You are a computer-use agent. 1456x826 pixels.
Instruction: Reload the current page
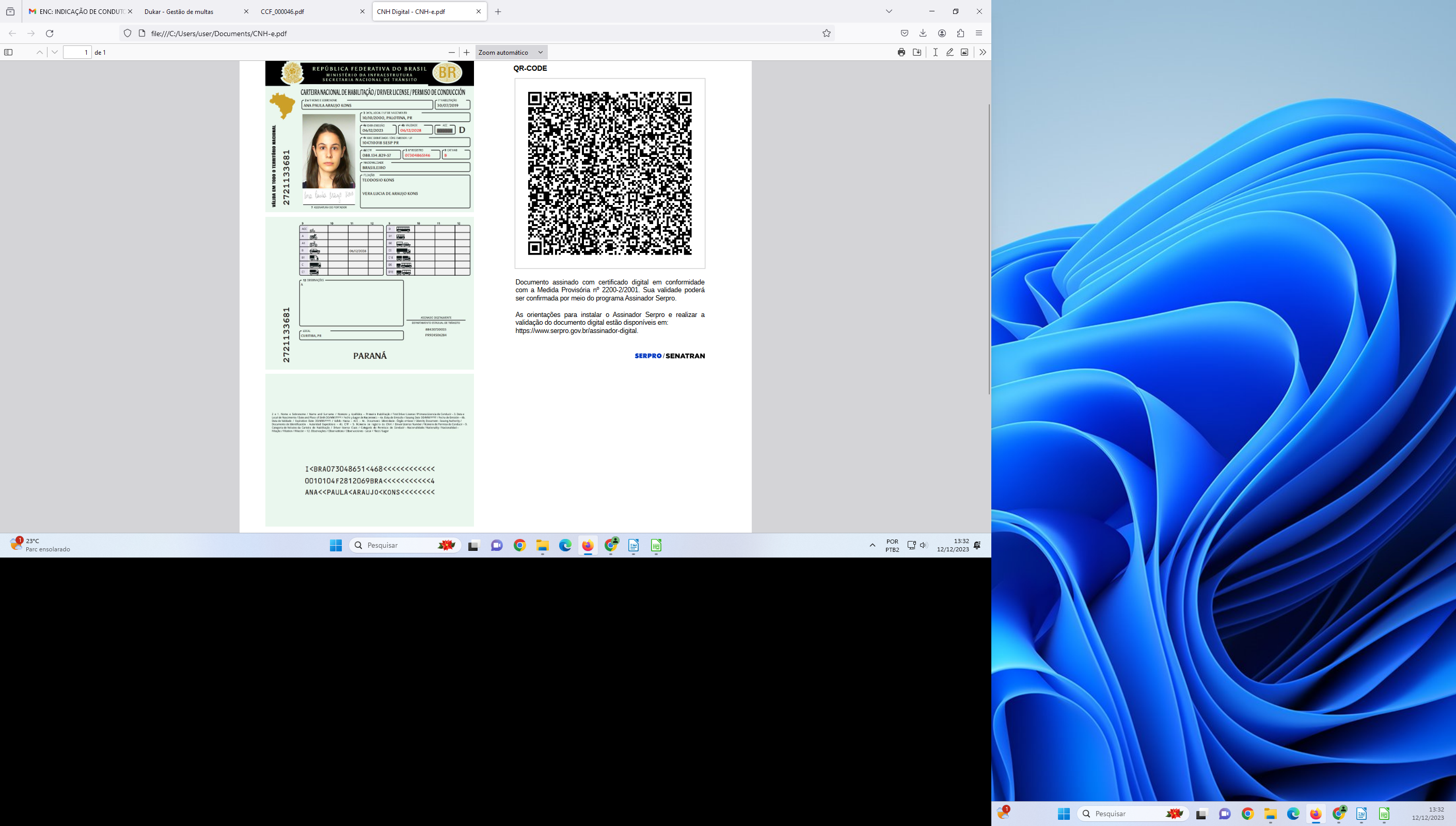(50, 34)
